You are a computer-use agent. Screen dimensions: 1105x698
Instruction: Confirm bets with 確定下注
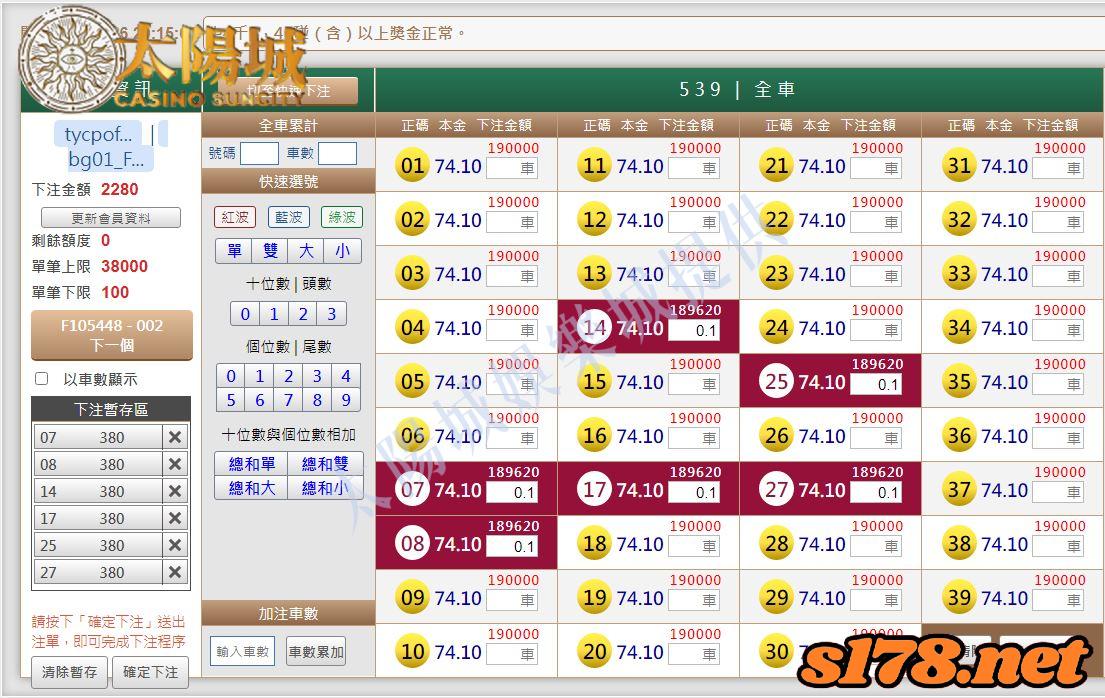pos(150,672)
